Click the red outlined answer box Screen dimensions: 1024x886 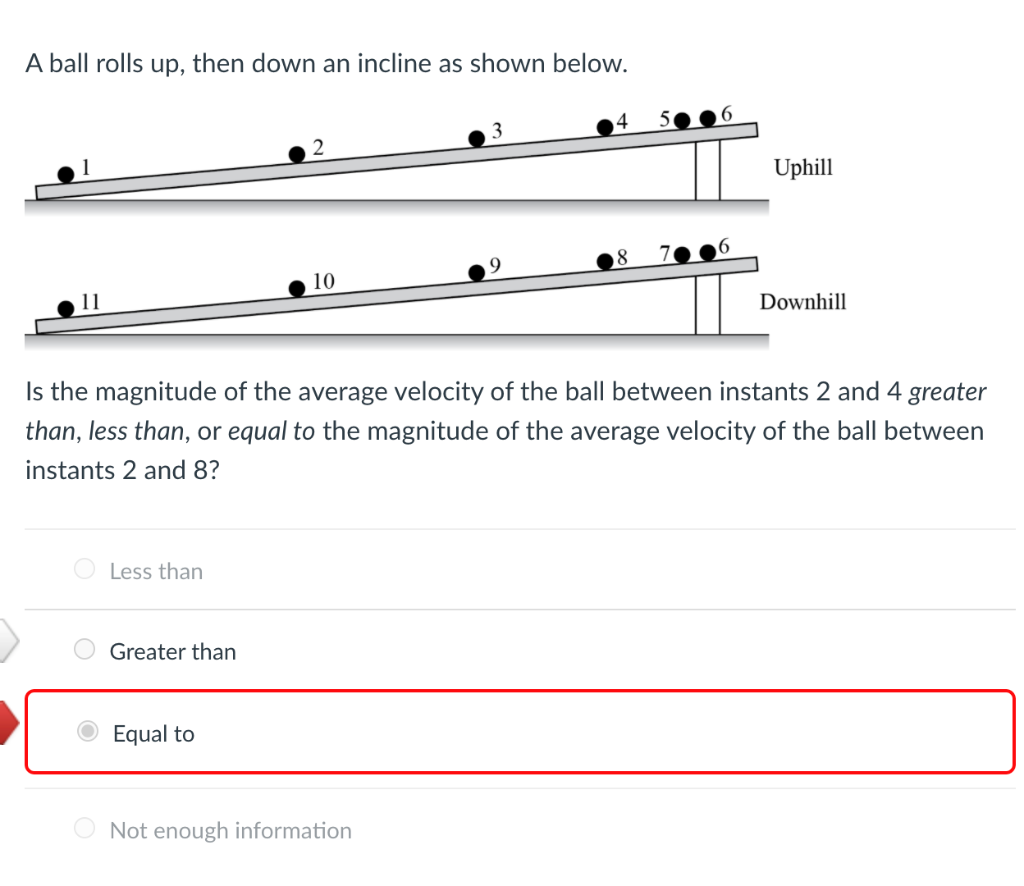(520, 733)
